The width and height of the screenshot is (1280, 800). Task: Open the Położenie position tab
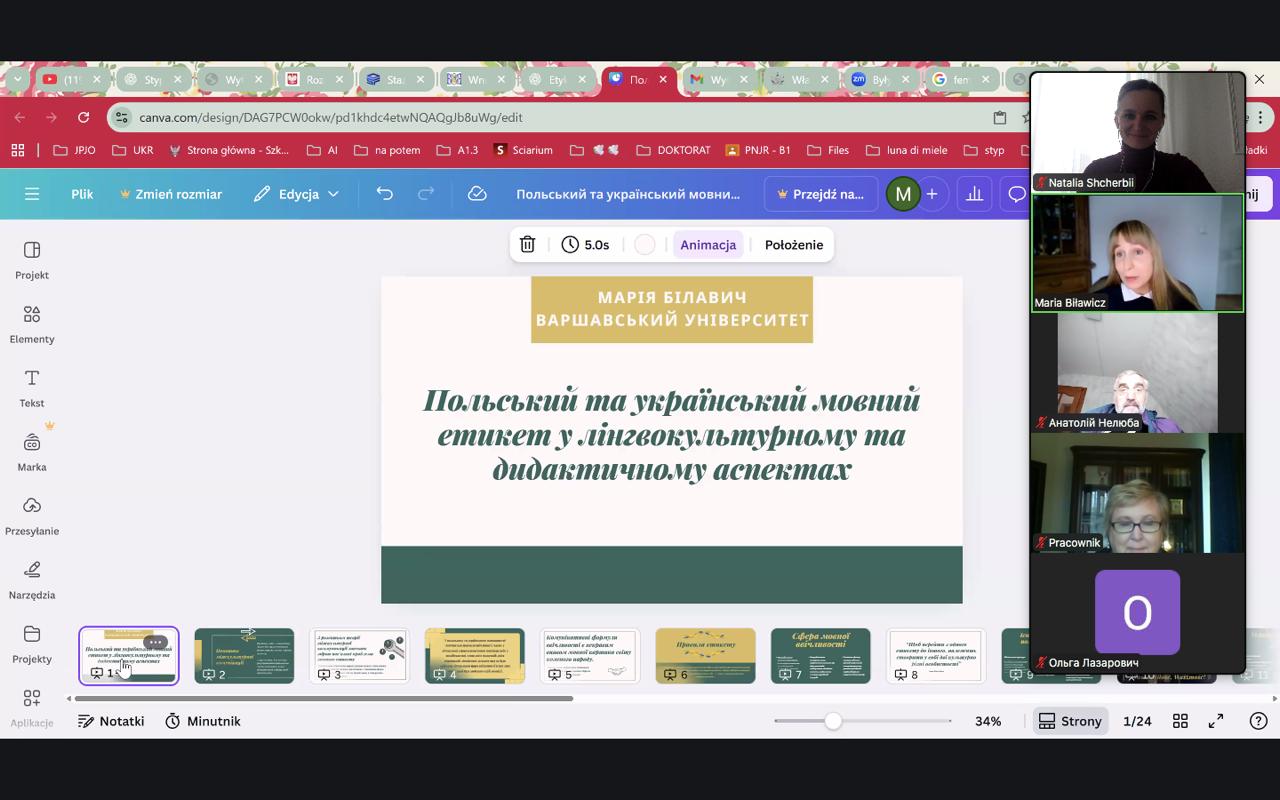point(794,245)
